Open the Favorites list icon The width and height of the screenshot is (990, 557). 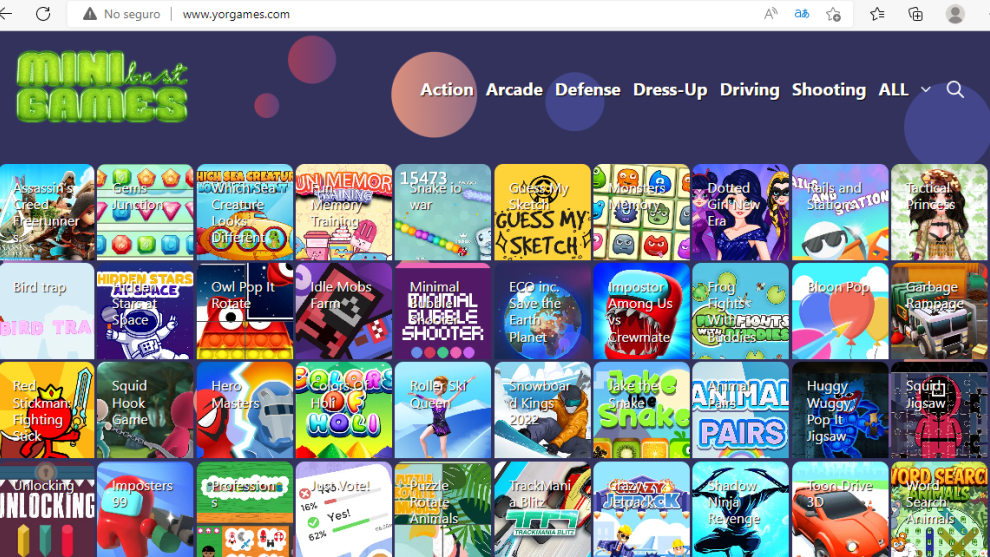[x=877, y=14]
